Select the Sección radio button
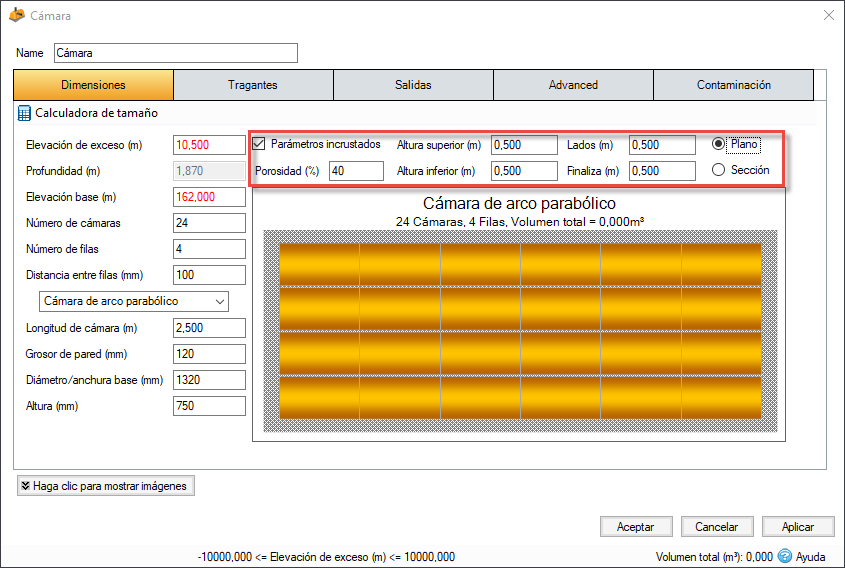 [x=718, y=170]
